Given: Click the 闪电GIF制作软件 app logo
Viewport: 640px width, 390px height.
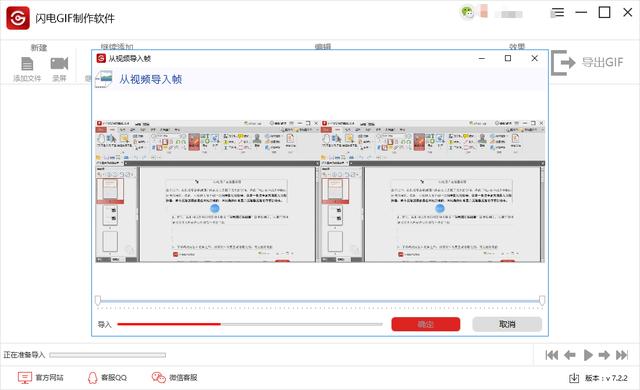Looking at the screenshot, I should (x=18, y=18).
